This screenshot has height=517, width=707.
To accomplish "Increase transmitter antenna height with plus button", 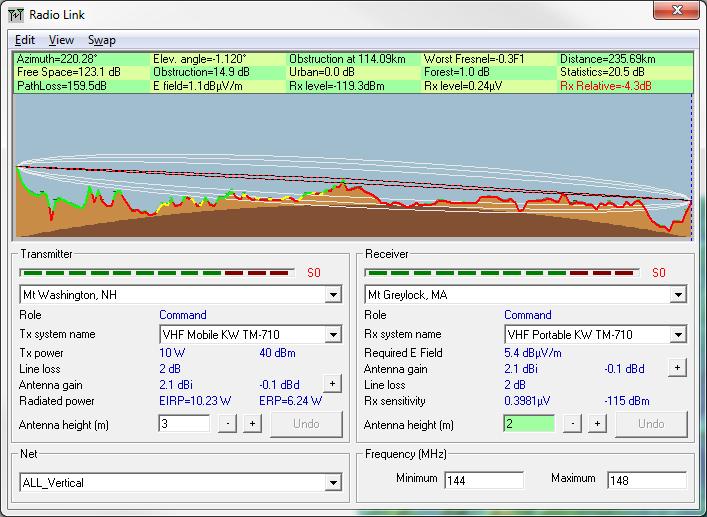I will click(252, 424).
